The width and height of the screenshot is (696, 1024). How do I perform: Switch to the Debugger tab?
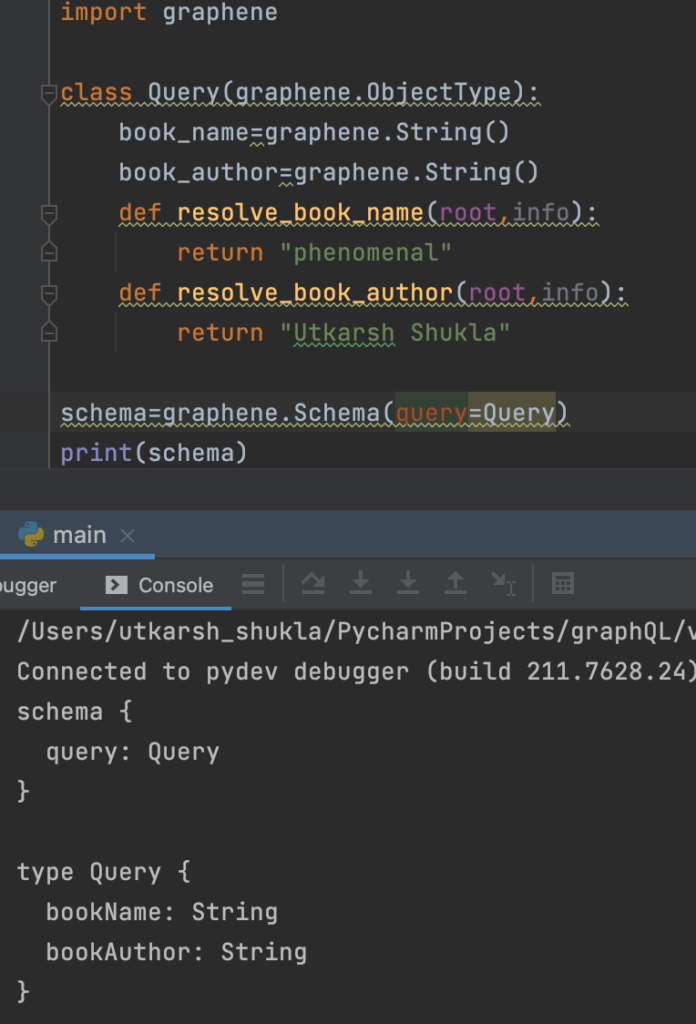(x=27, y=585)
